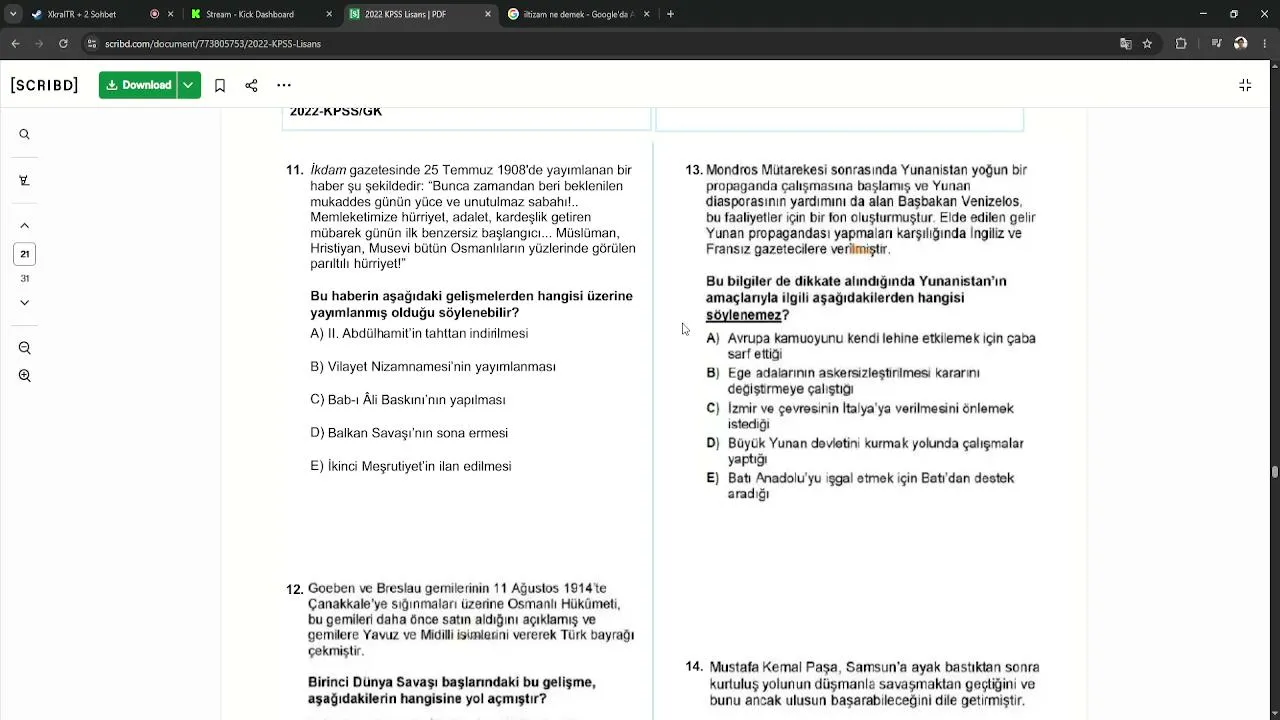
Task: Open the Chrome three-dot menu
Action: point(1265,44)
